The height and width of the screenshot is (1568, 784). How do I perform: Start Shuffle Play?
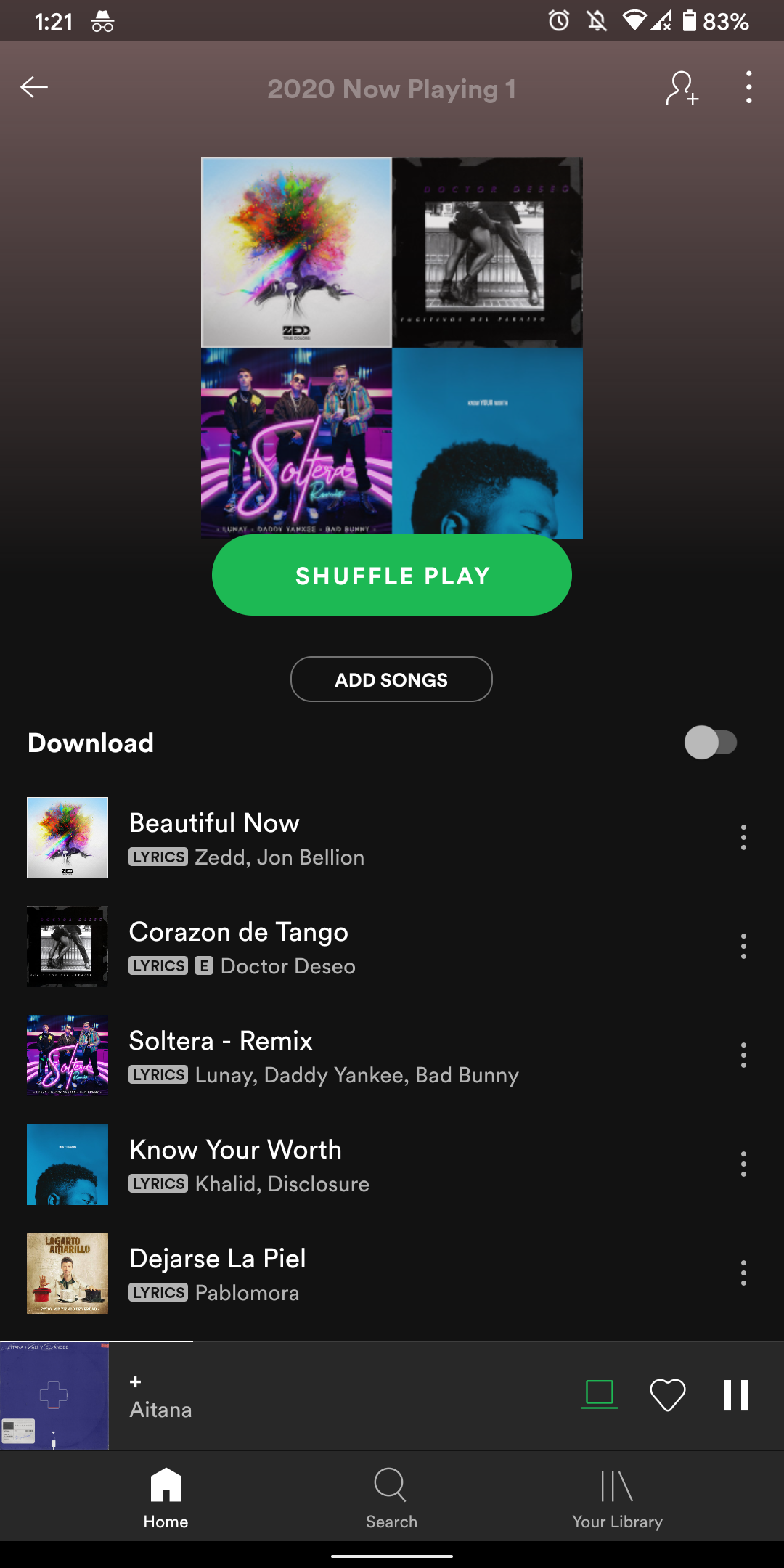pos(392,576)
